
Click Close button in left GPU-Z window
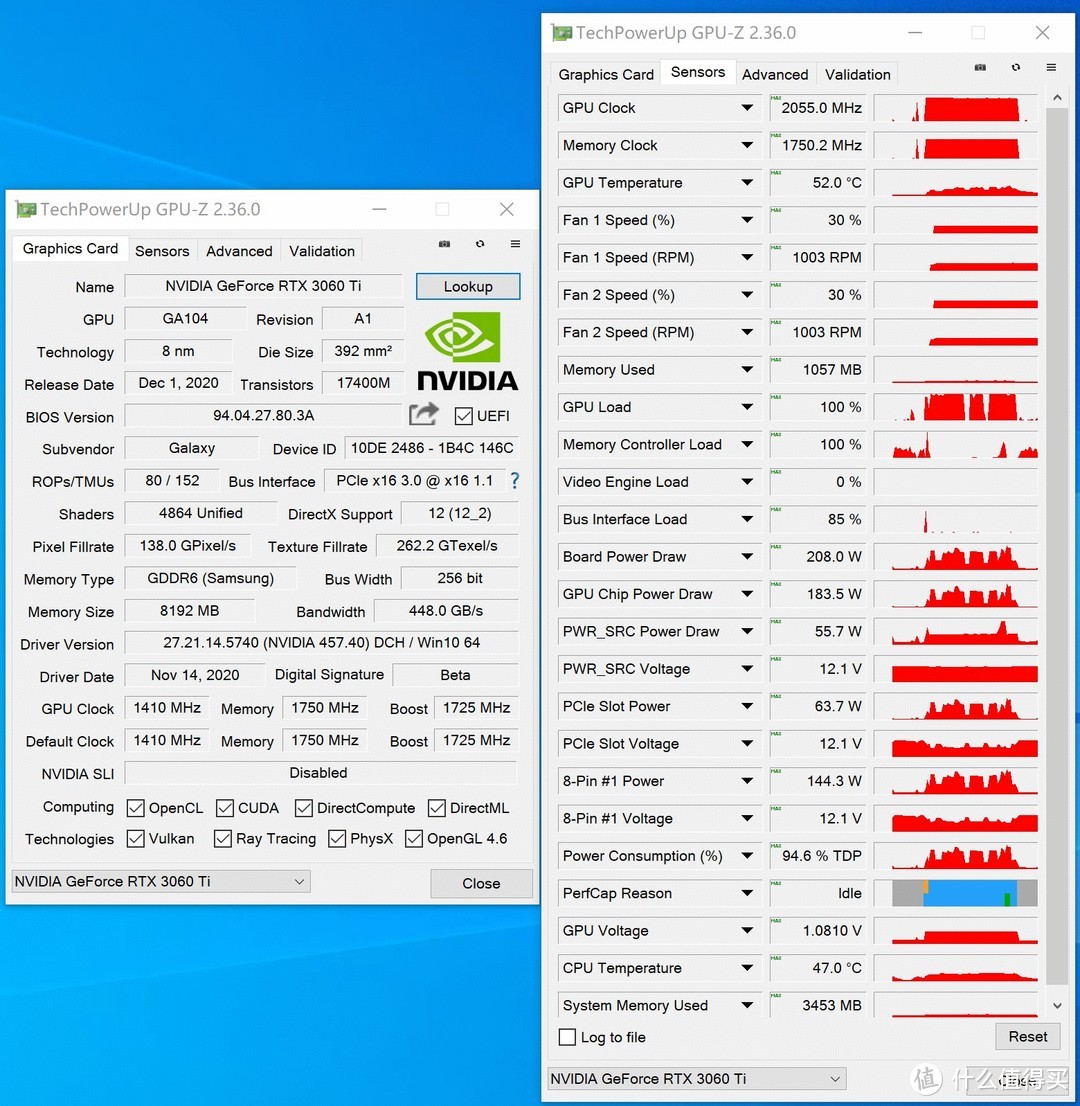pos(481,883)
